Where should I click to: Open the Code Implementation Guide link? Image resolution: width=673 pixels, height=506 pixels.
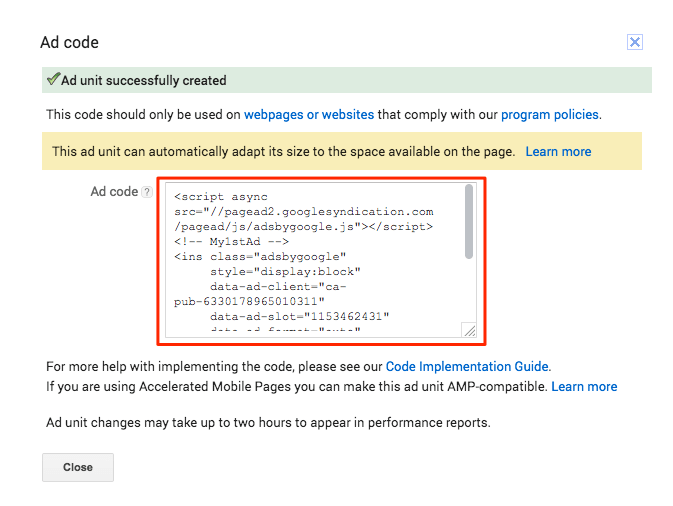click(x=467, y=367)
